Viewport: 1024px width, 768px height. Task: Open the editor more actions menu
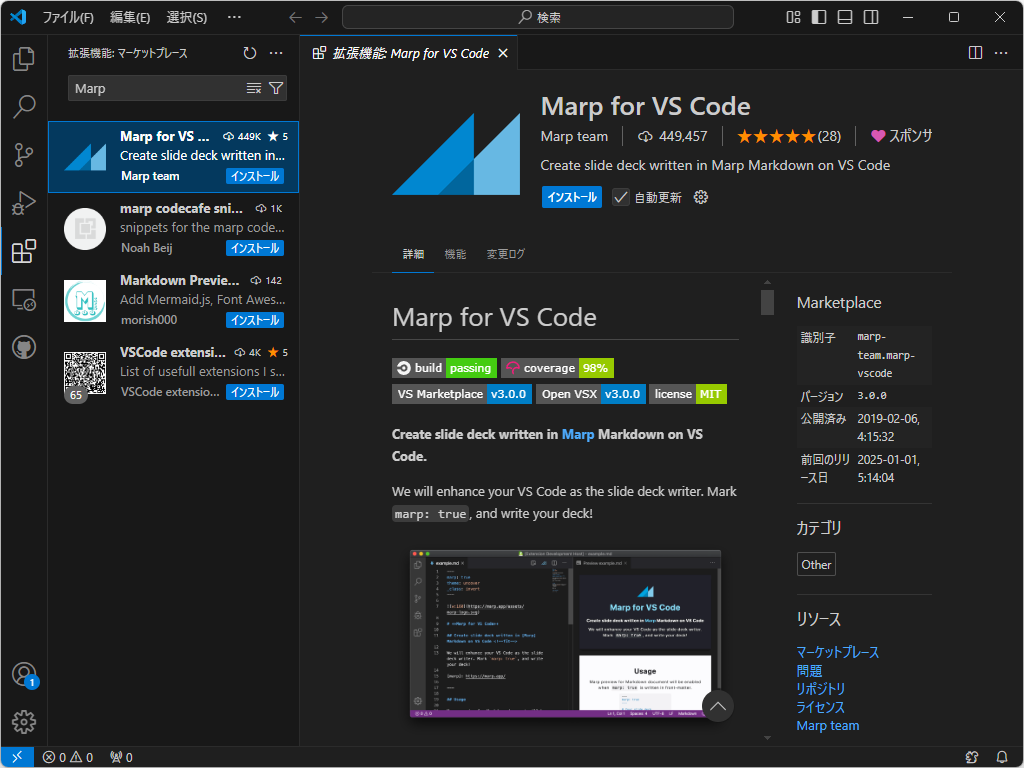(x=1002, y=52)
